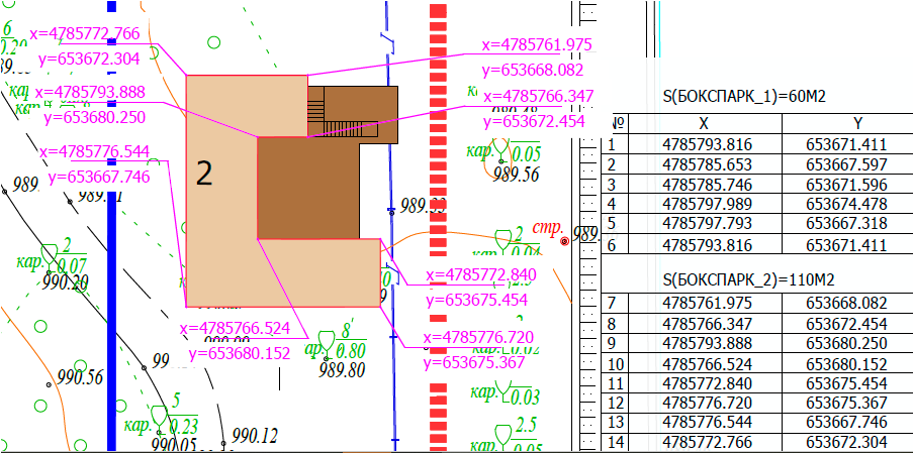Select the tree symbol labeled 0.23 at the bottom
The height and width of the screenshot is (454, 914).
158,413
